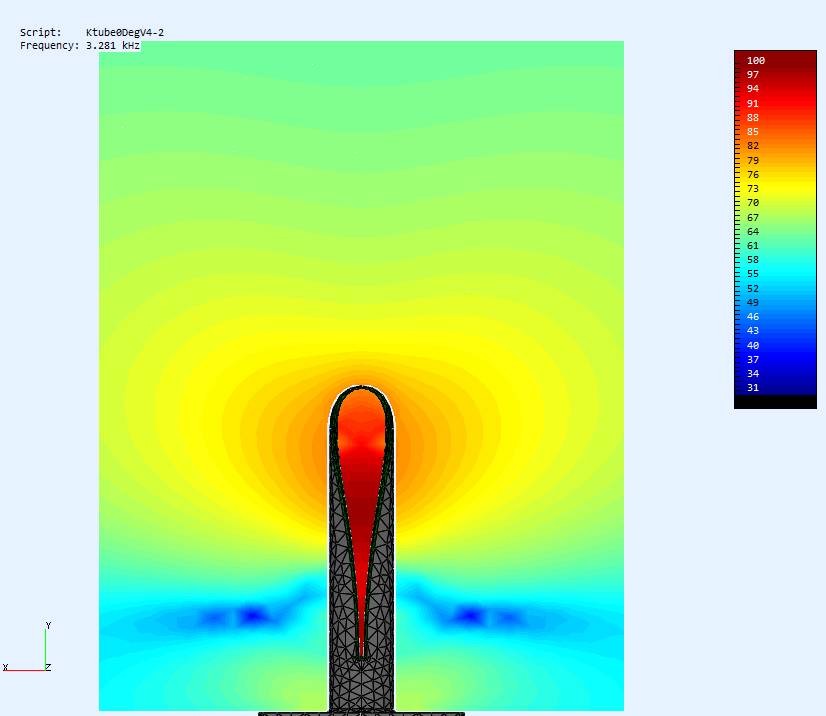This screenshot has width=826, height=716.
Task: Click the meshed base plate under the tube
Action: click(x=361, y=714)
